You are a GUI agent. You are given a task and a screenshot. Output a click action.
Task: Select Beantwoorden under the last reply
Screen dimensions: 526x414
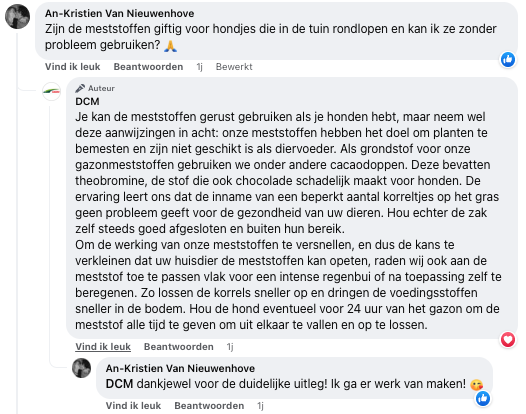[209, 406]
